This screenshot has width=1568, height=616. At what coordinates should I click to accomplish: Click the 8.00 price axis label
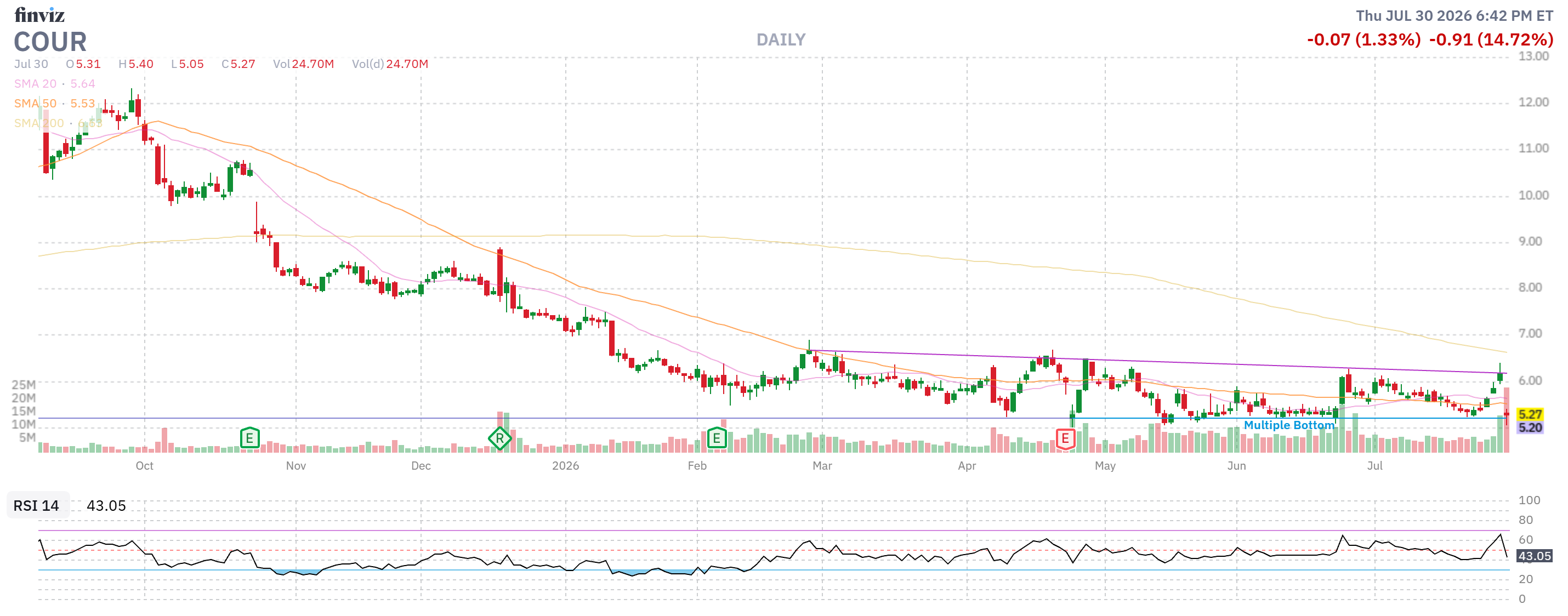(1530, 287)
